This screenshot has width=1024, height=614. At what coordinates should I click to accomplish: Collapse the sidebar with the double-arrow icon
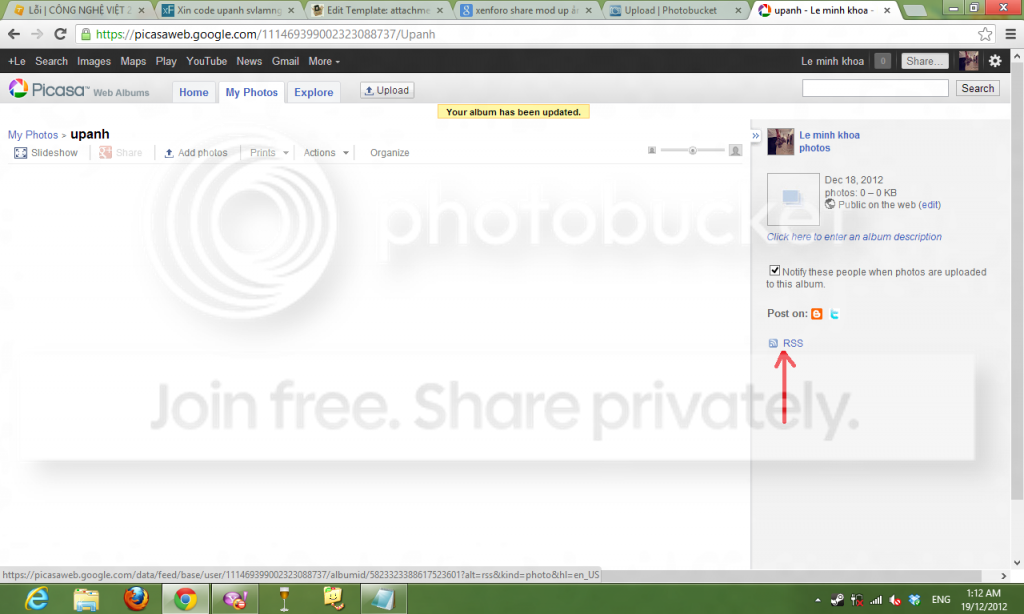(756, 136)
